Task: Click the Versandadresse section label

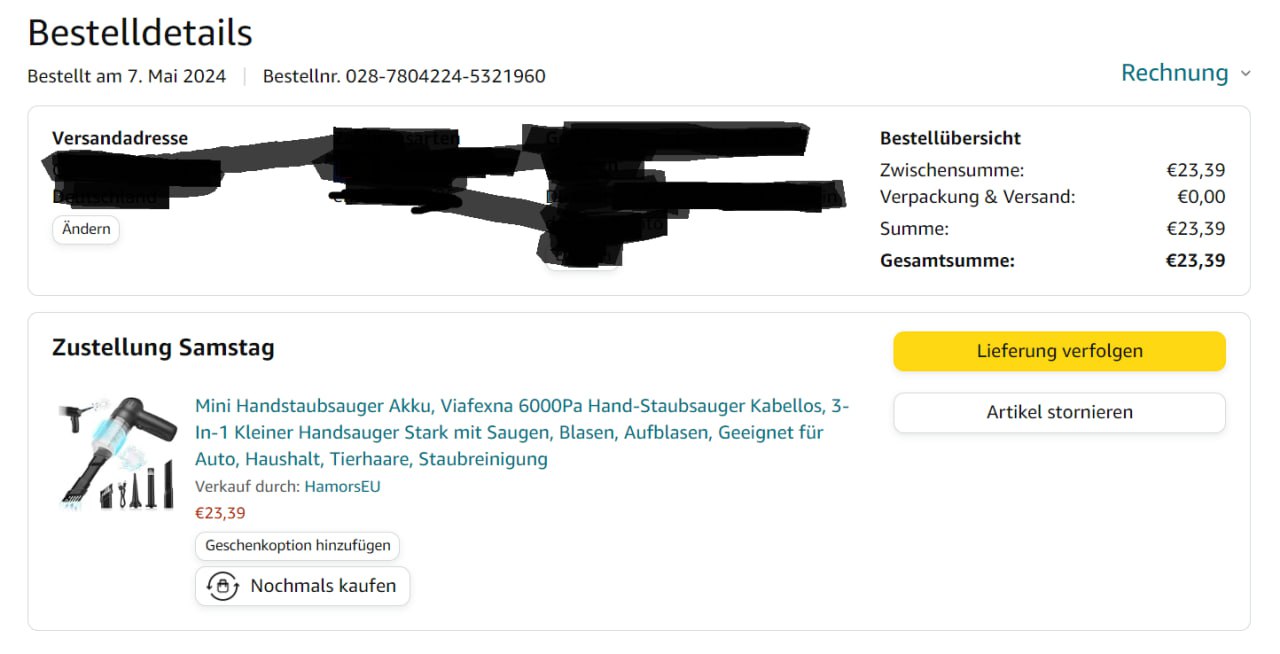Action: point(120,138)
